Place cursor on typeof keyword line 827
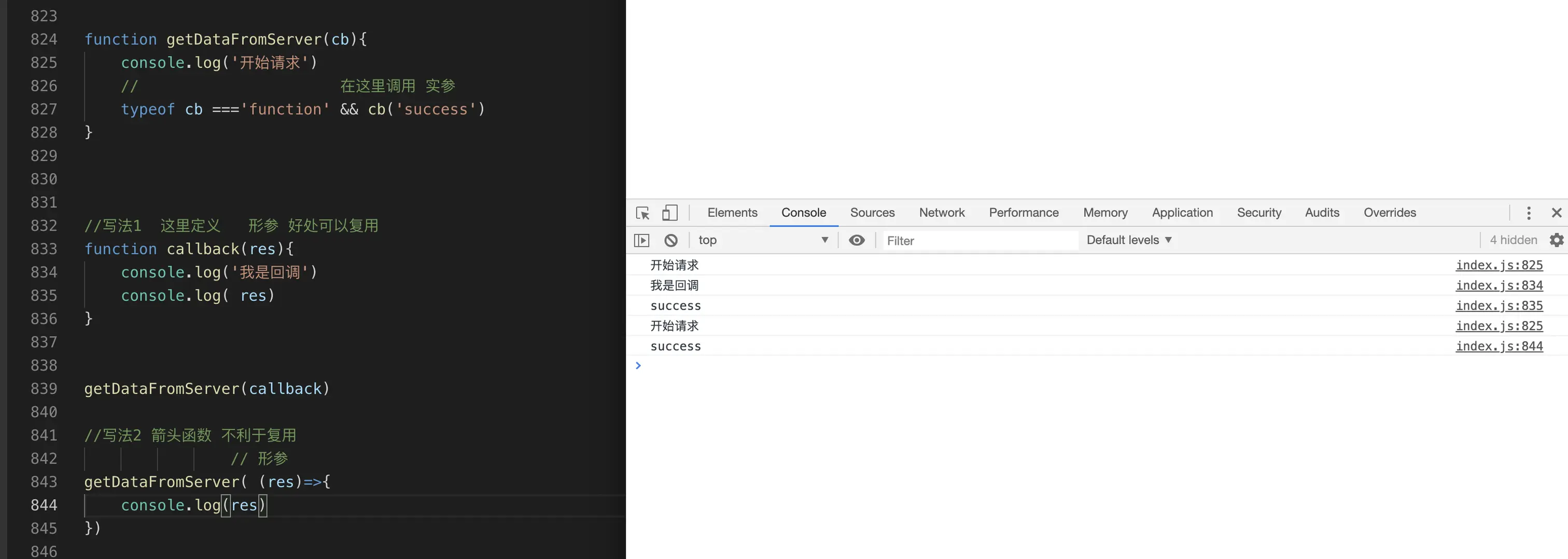Image resolution: width=1568 pixels, height=559 pixels. (x=147, y=109)
